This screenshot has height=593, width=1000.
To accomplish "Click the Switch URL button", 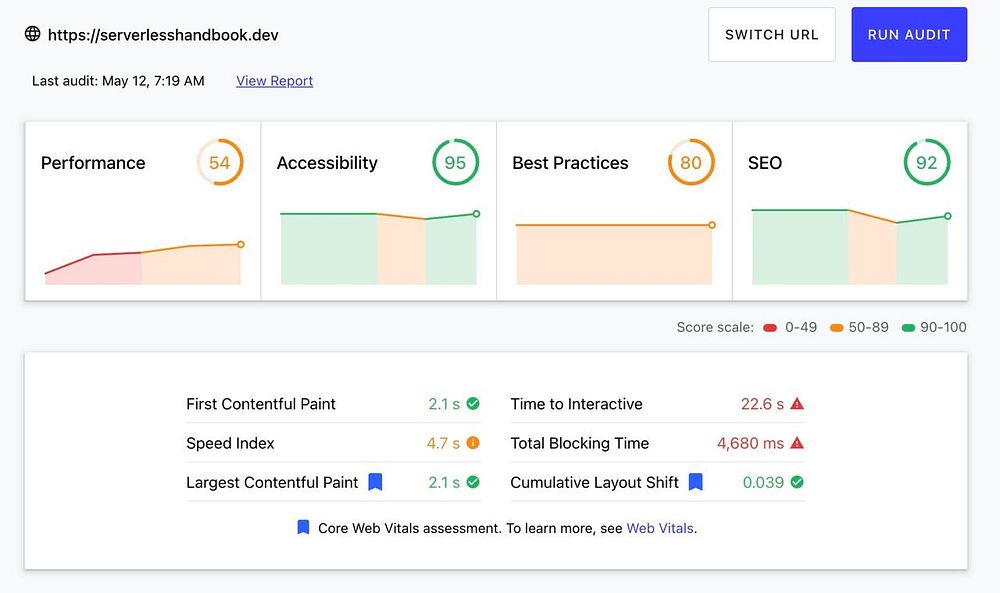I will [x=771, y=35].
